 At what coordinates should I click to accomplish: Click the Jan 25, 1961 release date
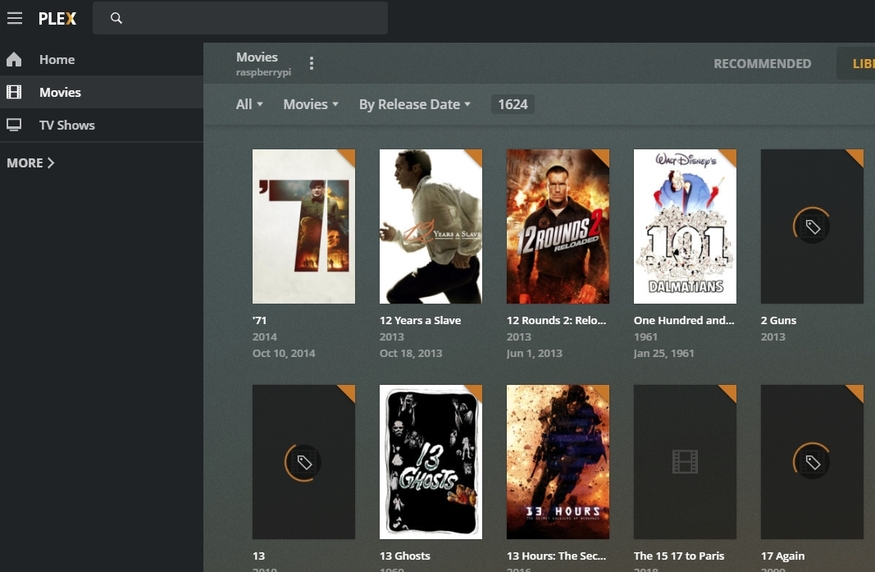(x=664, y=353)
